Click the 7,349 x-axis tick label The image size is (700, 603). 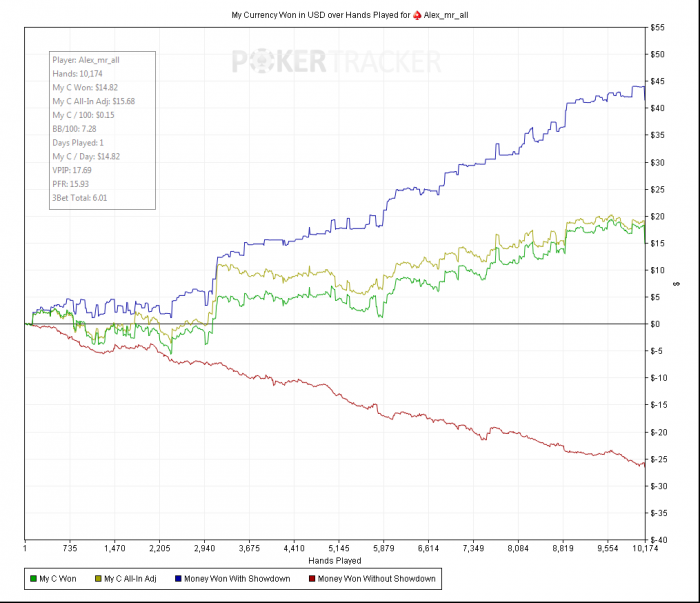473,548
